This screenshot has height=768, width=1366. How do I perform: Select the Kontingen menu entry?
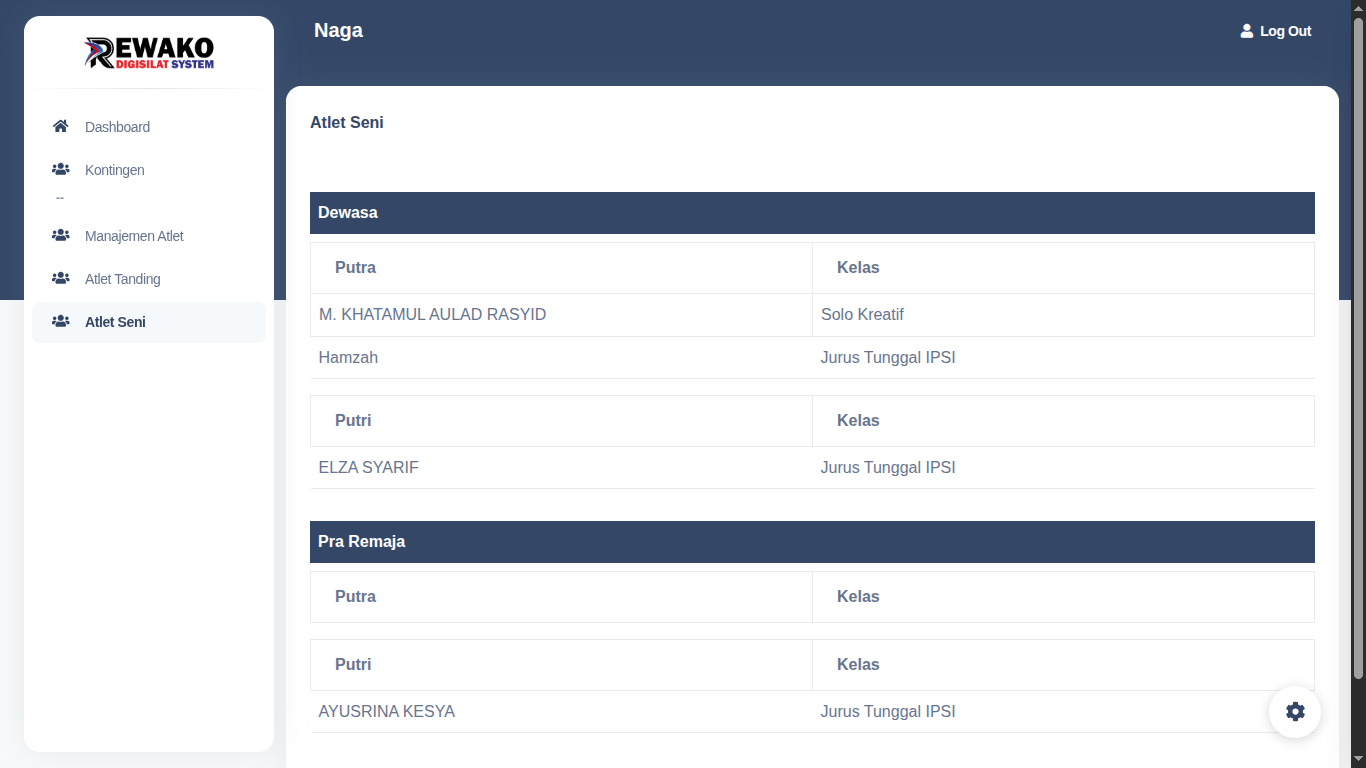coord(114,170)
